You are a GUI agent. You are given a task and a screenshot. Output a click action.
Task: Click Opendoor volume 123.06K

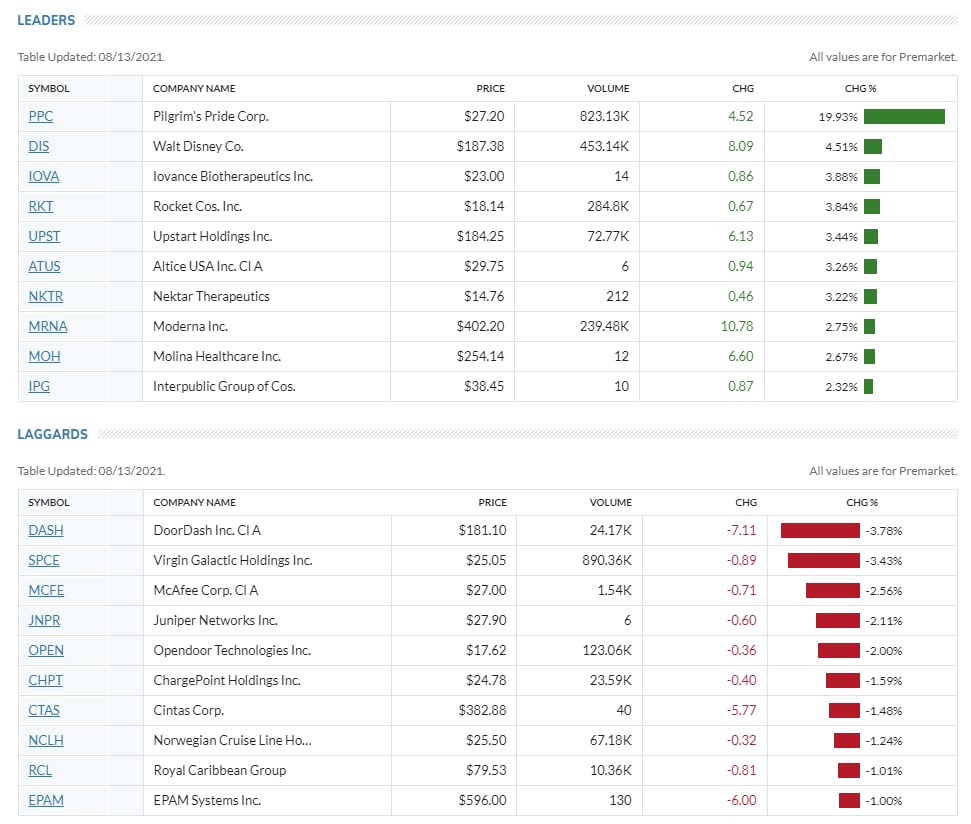607,651
